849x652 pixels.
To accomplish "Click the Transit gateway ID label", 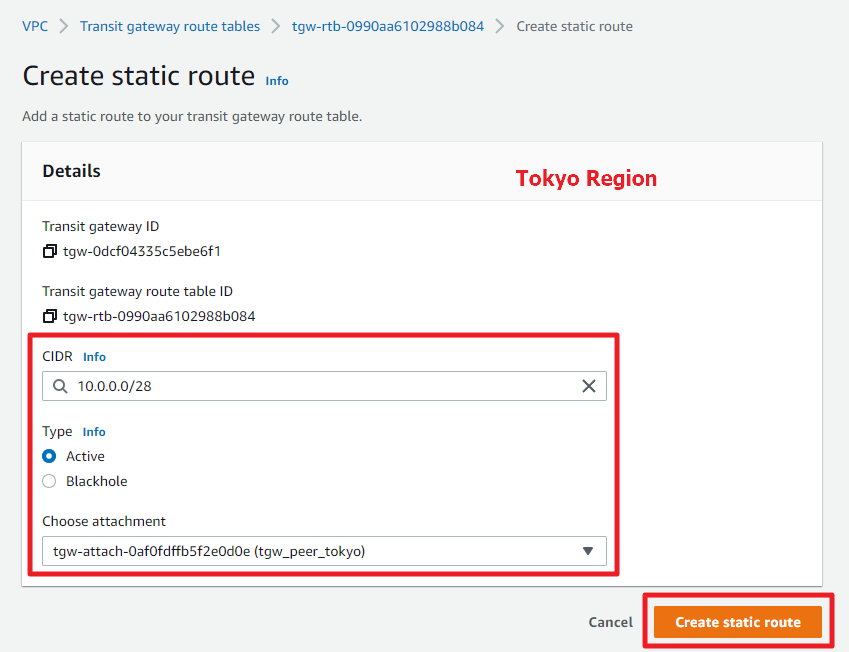I will point(101,226).
